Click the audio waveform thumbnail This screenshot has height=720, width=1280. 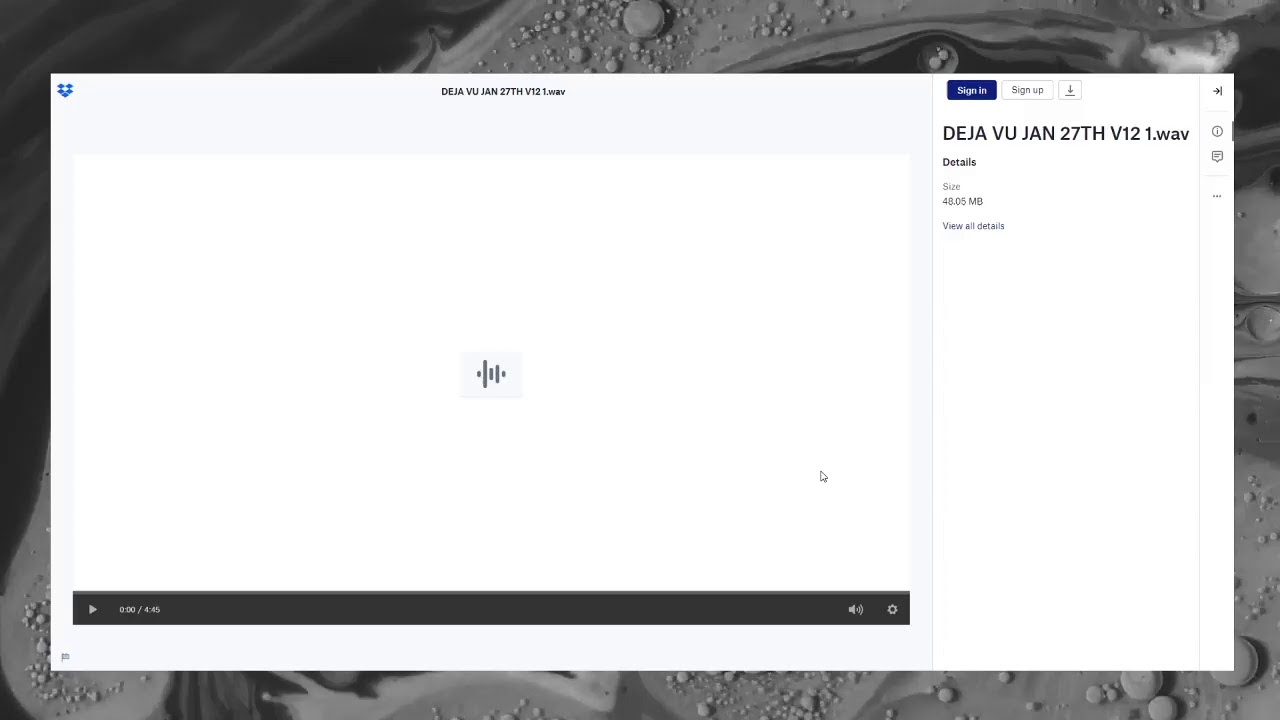click(x=491, y=374)
